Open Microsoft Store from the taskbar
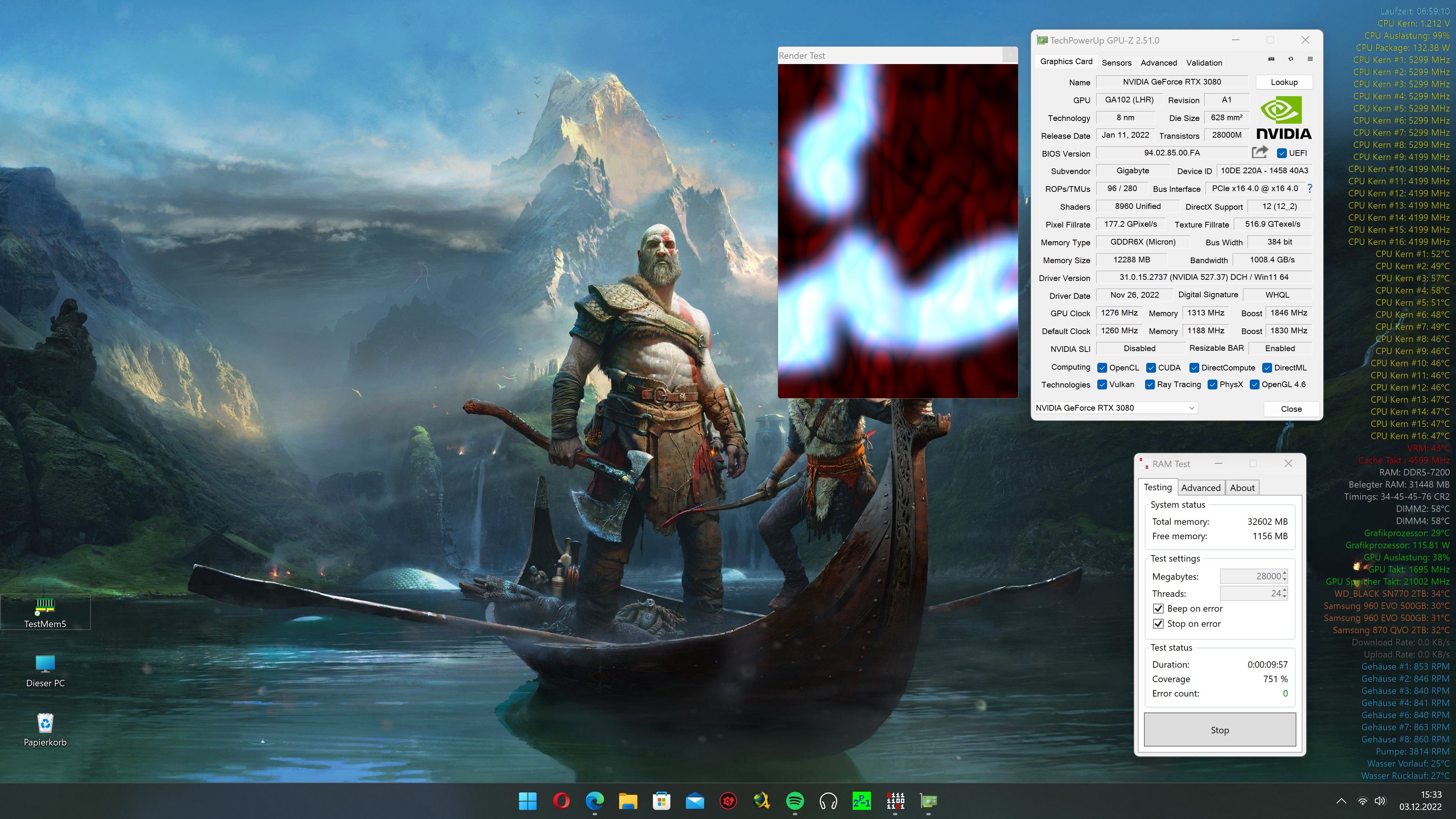This screenshot has height=819, width=1456. pos(661,800)
